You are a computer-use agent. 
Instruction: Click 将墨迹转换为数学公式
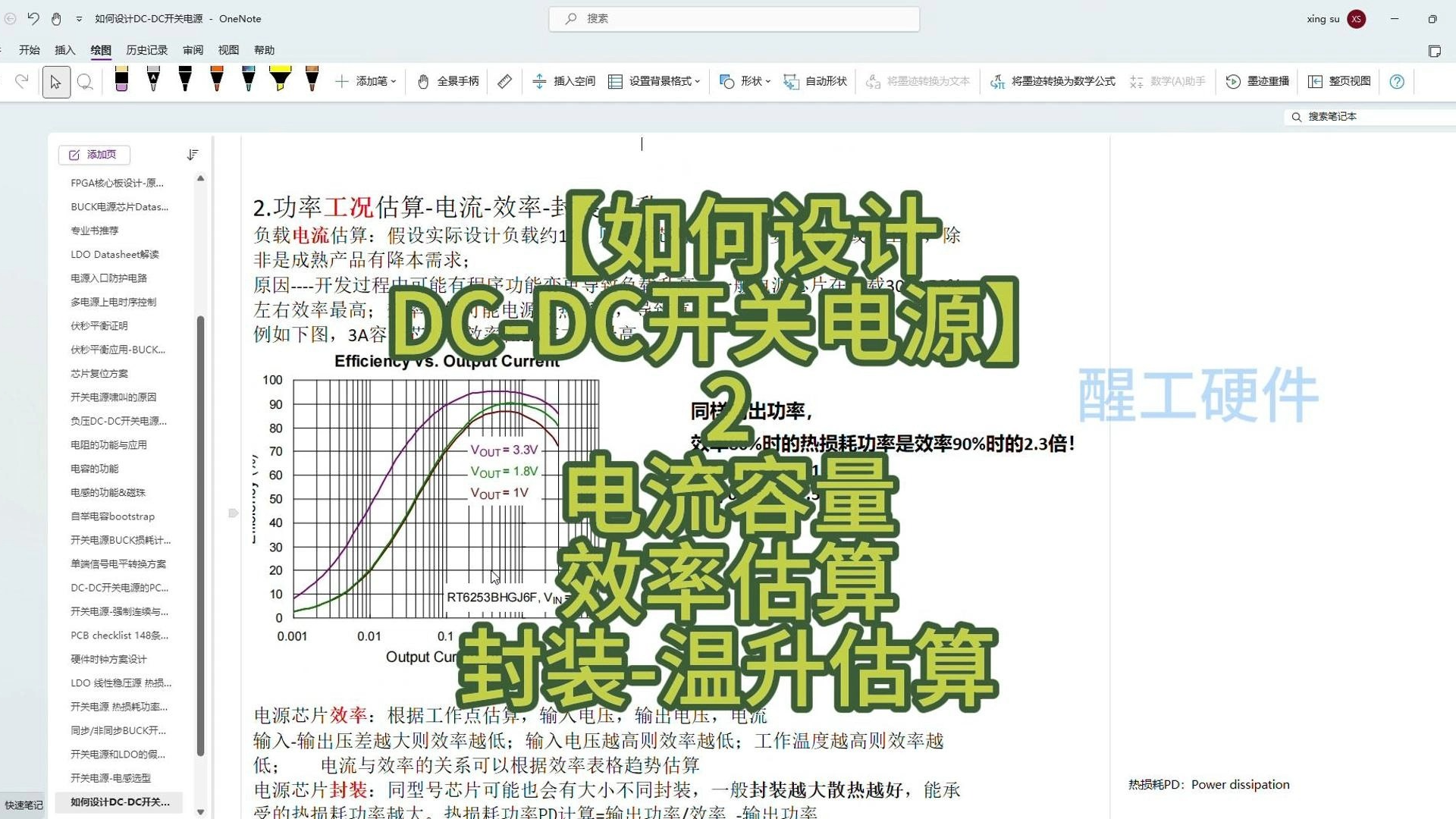pos(1053,81)
